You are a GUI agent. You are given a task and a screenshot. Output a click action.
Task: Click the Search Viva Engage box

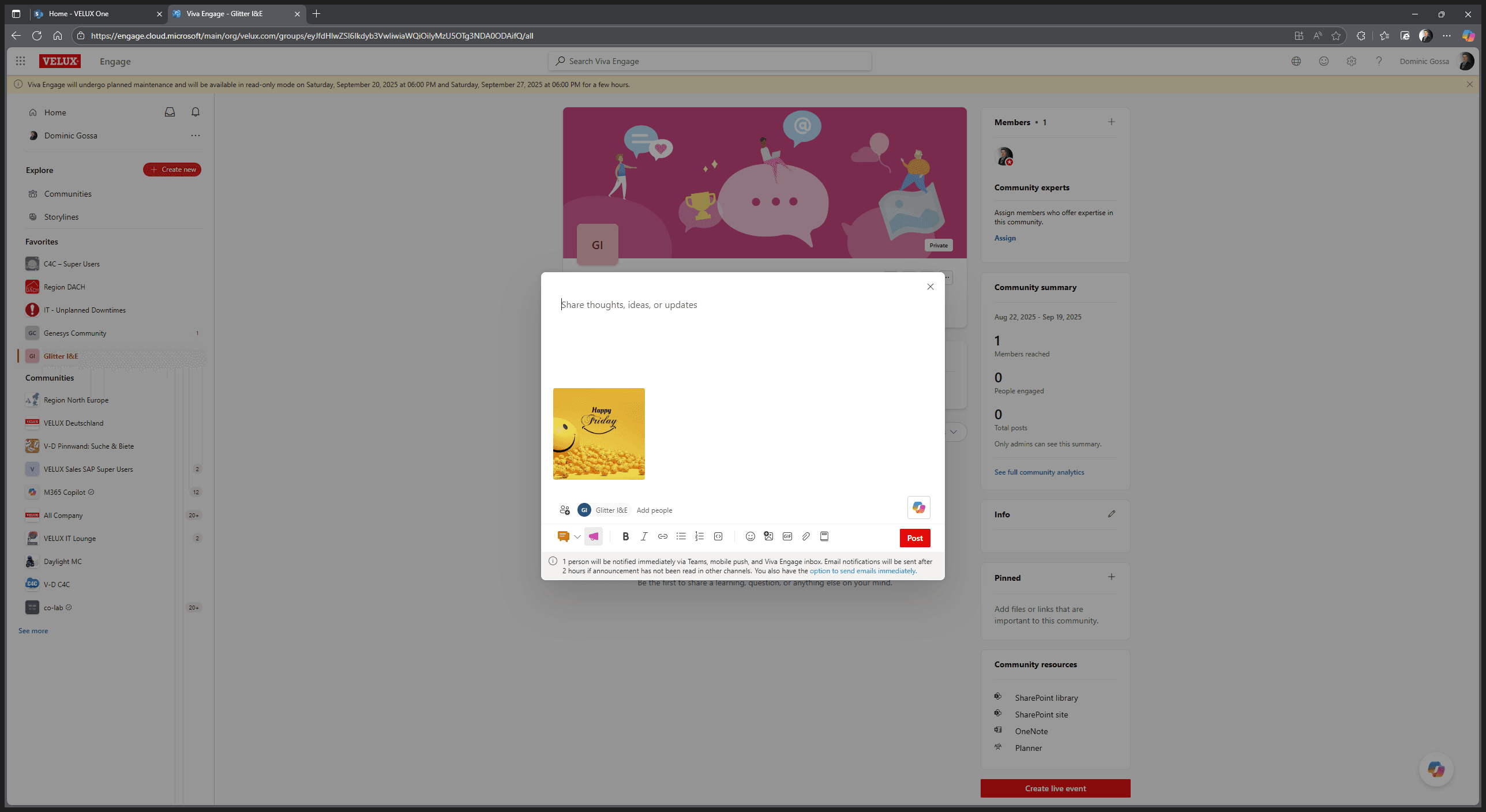tap(710, 61)
